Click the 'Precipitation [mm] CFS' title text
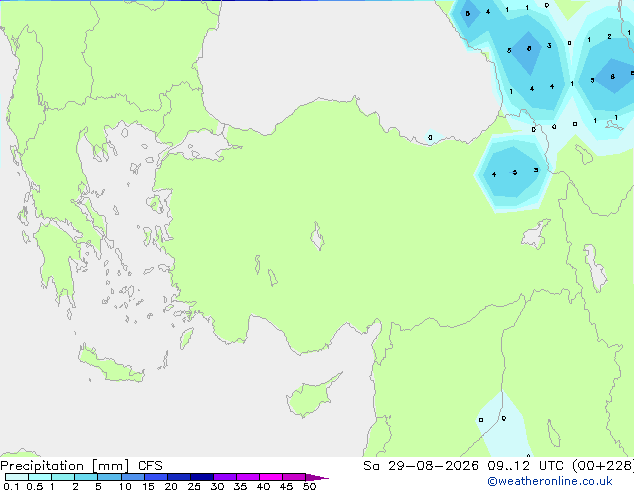 tap(81, 466)
